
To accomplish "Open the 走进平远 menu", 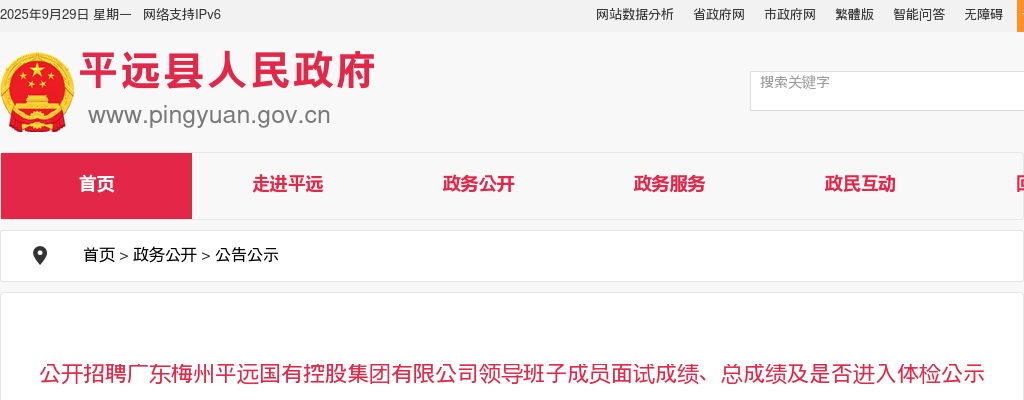I will (x=288, y=184).
